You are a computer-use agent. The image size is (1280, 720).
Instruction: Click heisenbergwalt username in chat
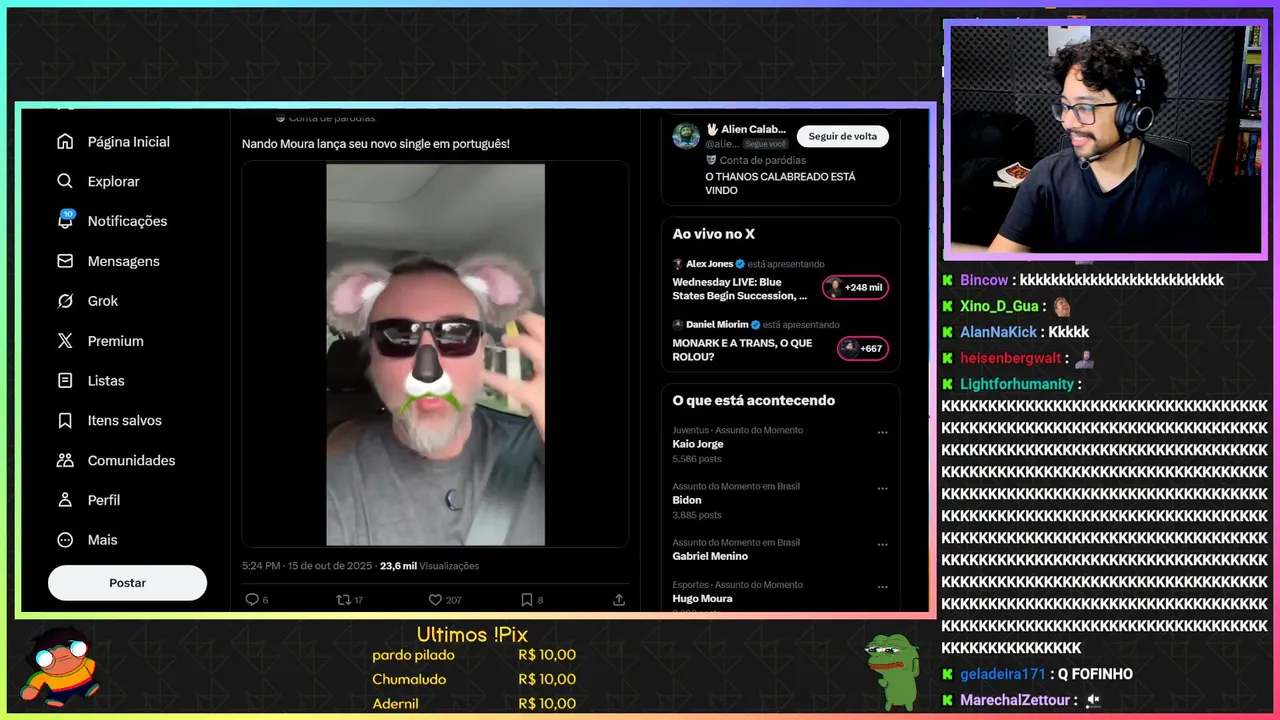[1010, 358]
